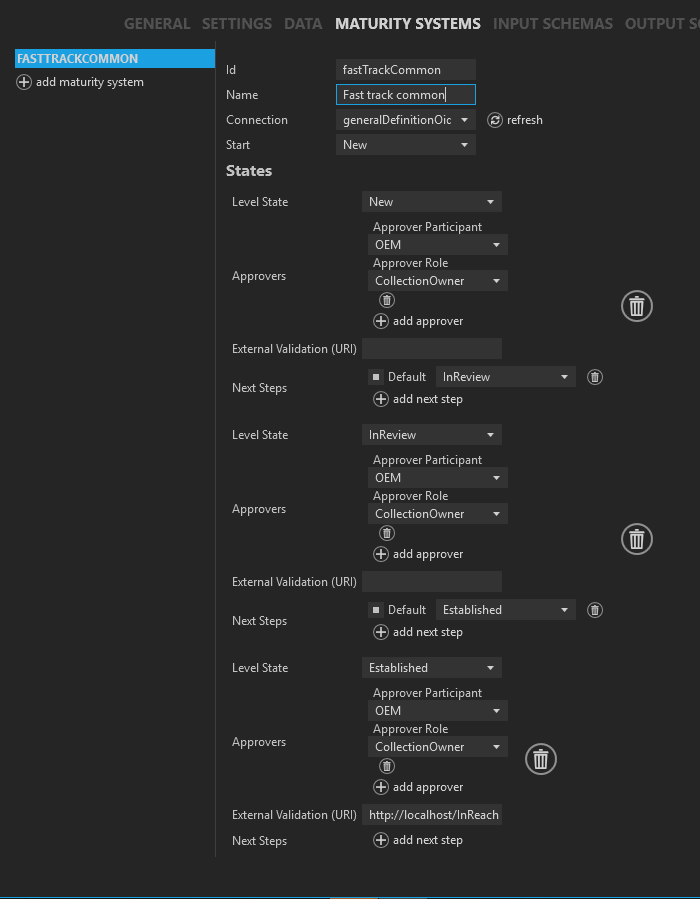Remove the Established next step via trash icon
Image resolution: width=700 pixels, height=899 pixels.
[595, 610]
